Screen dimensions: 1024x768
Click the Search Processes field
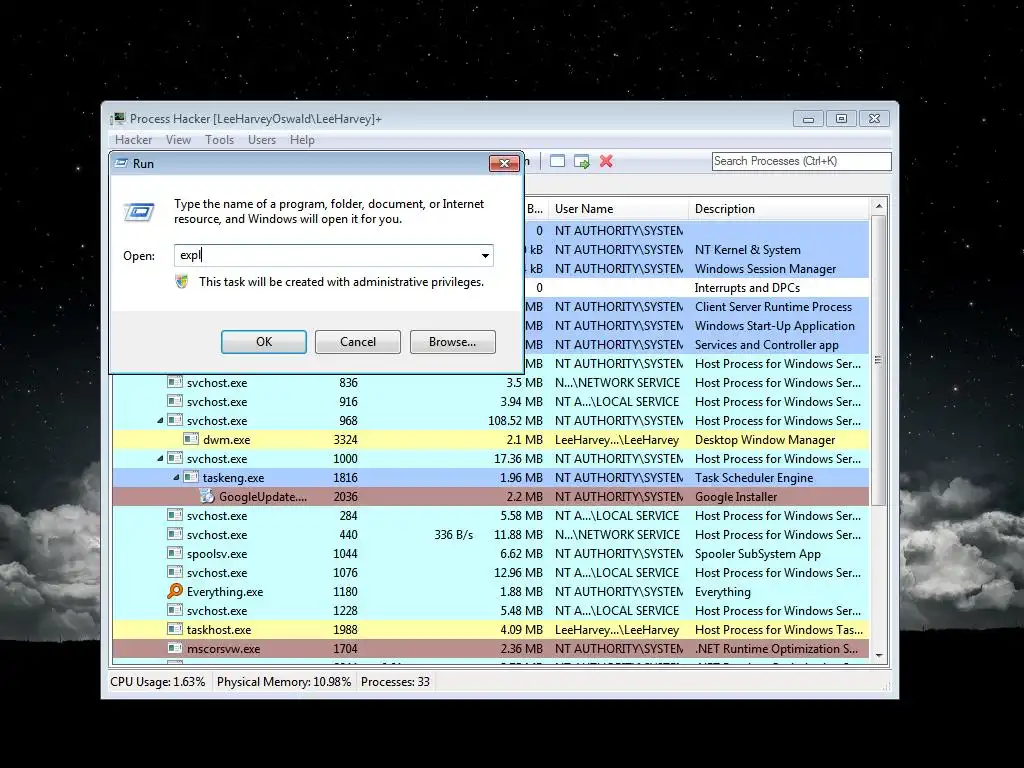click(x=801, y=161)
